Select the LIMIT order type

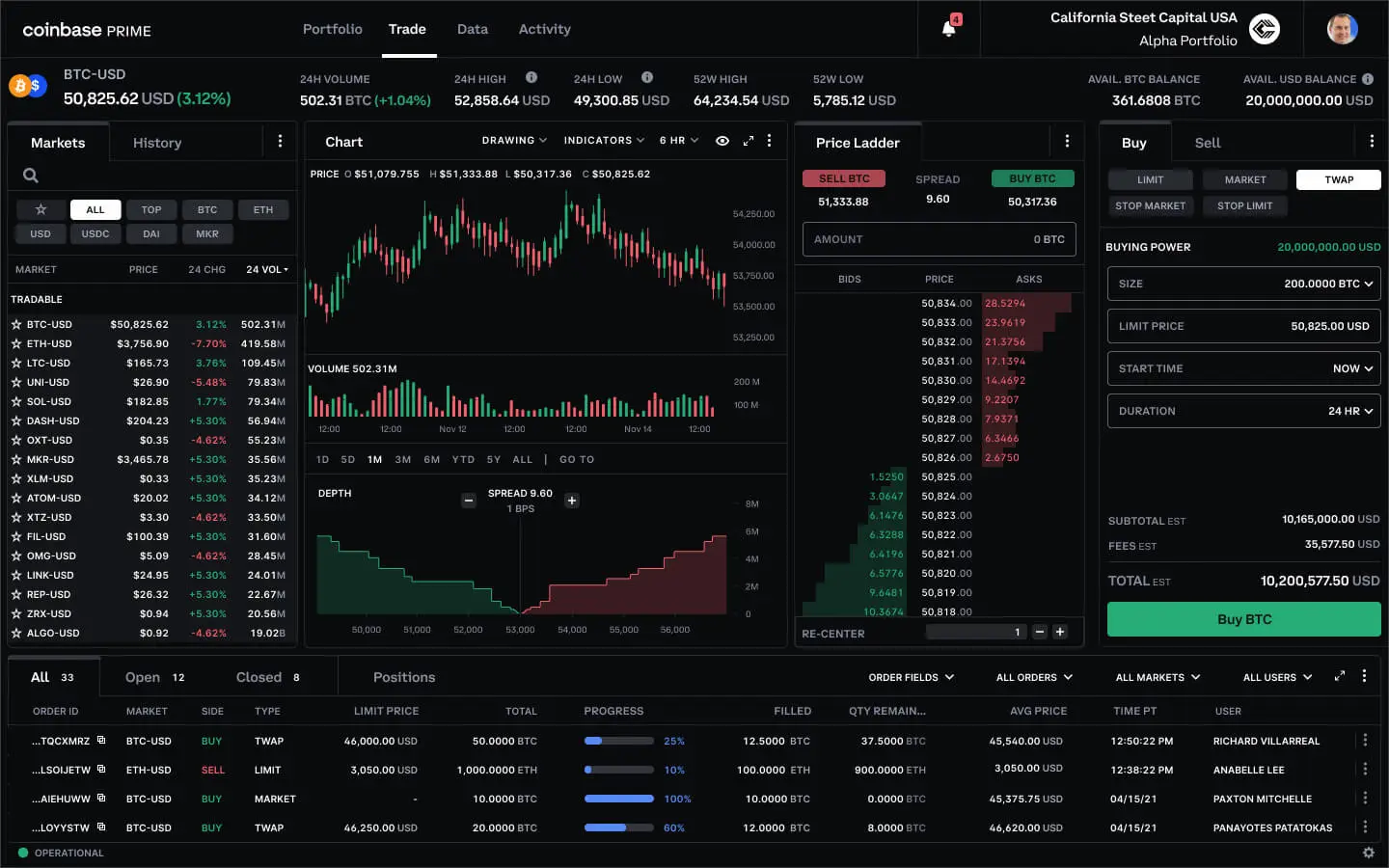tap(1150, 179)
